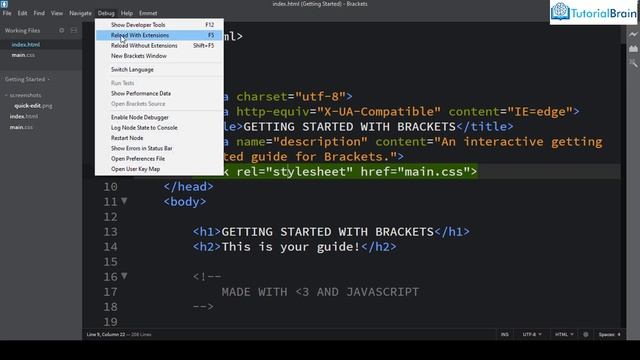Click the spaces indent width number 4

[619, 334]
